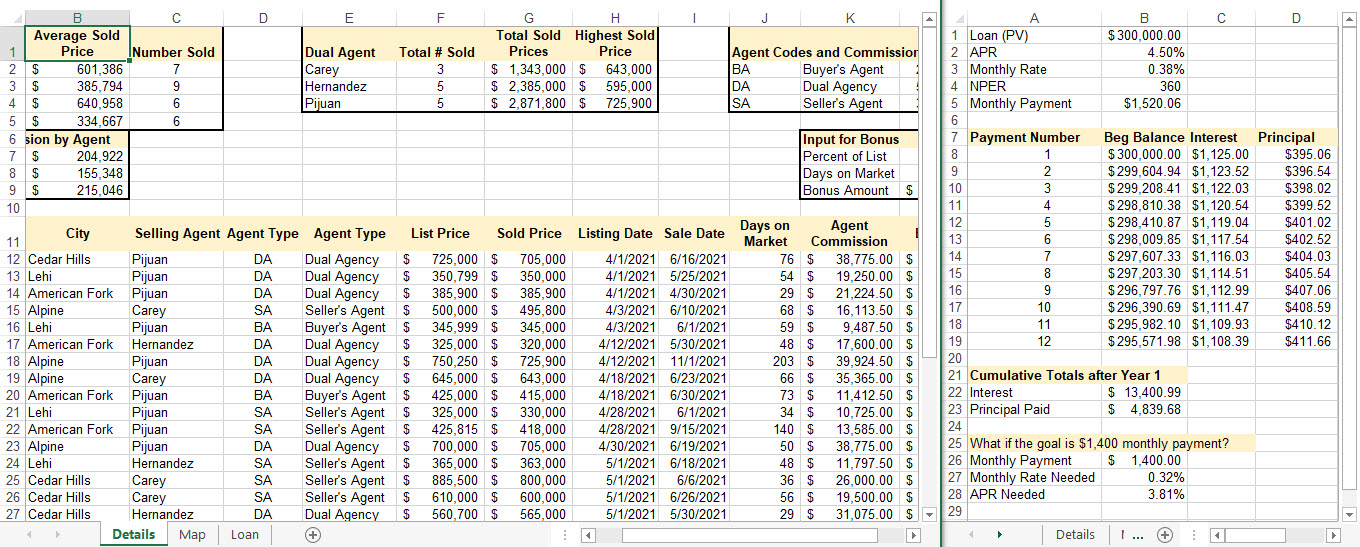Click the Selling Agent column heading
Image resolution: width=1360 pixels, height=547 pixels.
(176, 233)
